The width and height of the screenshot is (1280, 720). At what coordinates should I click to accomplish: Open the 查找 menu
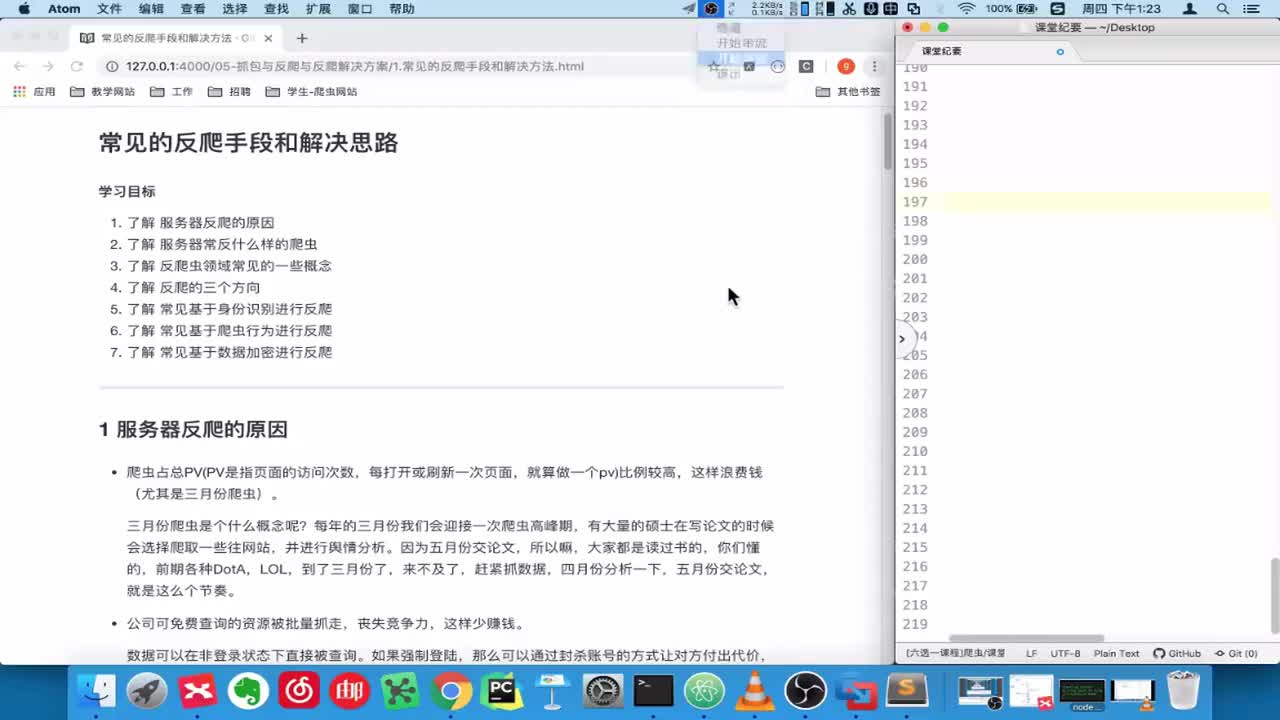tap(276, 9)
